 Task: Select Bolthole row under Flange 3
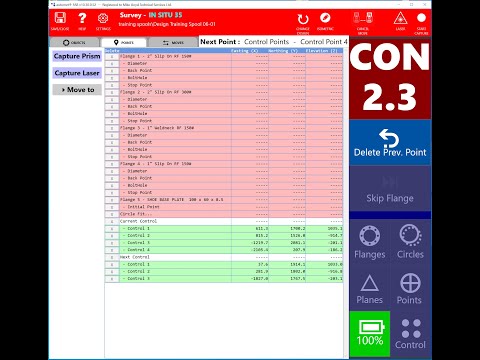224,150
